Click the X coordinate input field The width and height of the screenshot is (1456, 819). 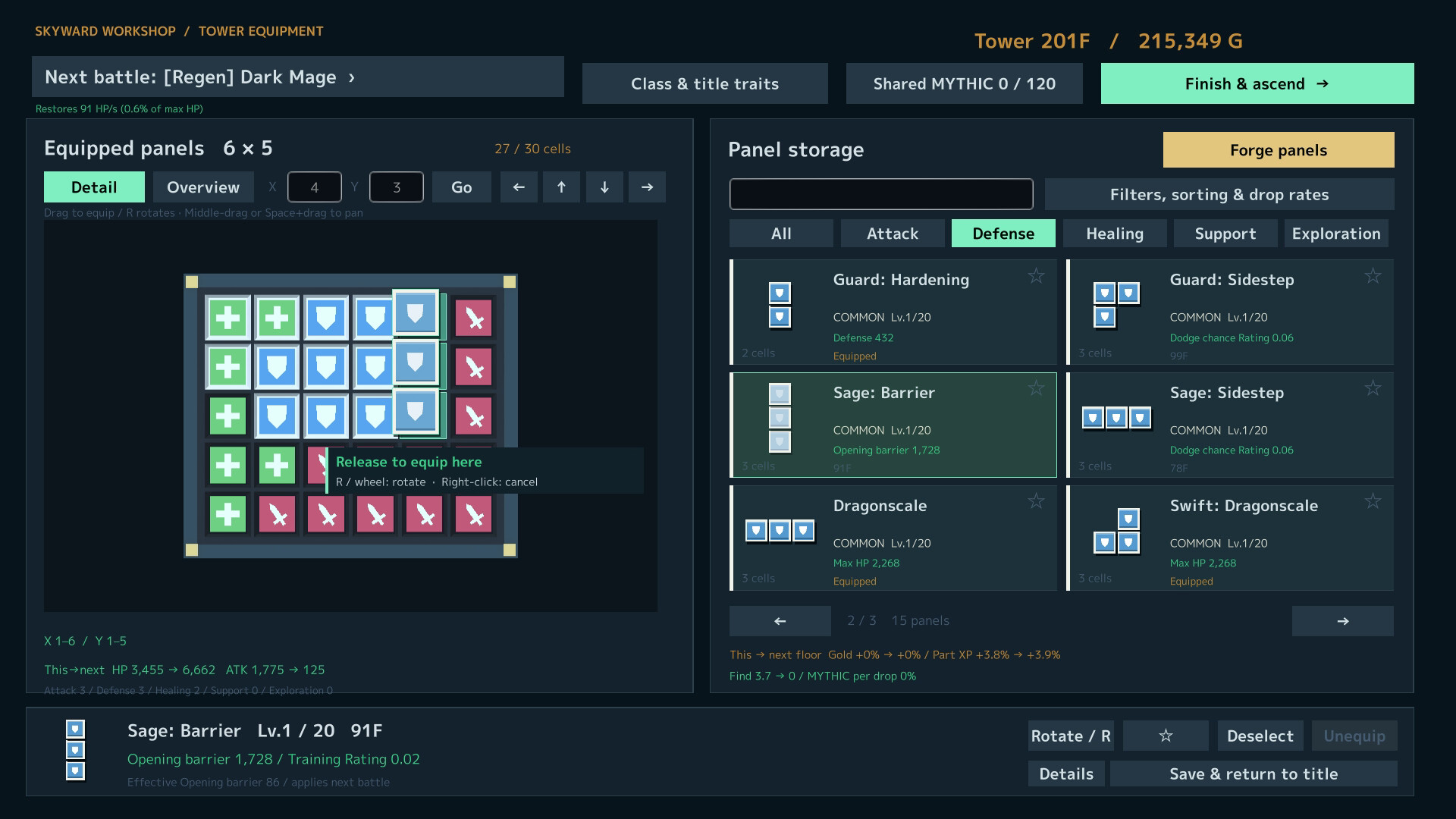point(314,187)
